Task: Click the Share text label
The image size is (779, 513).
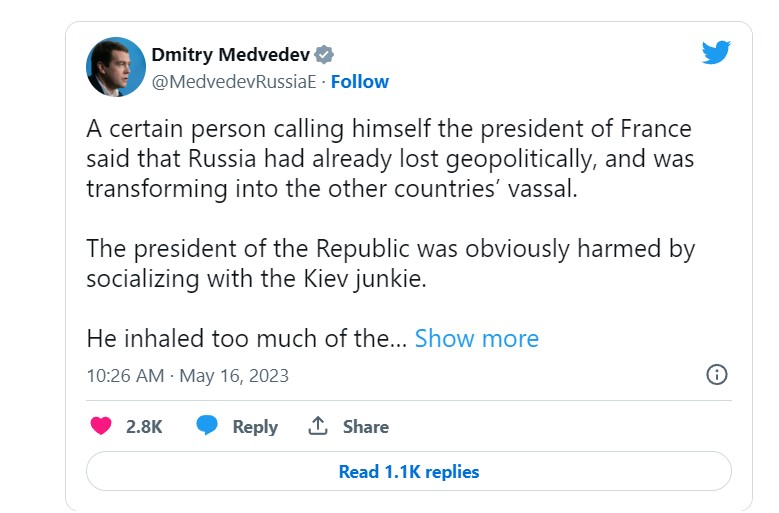Action: [365, 426]
